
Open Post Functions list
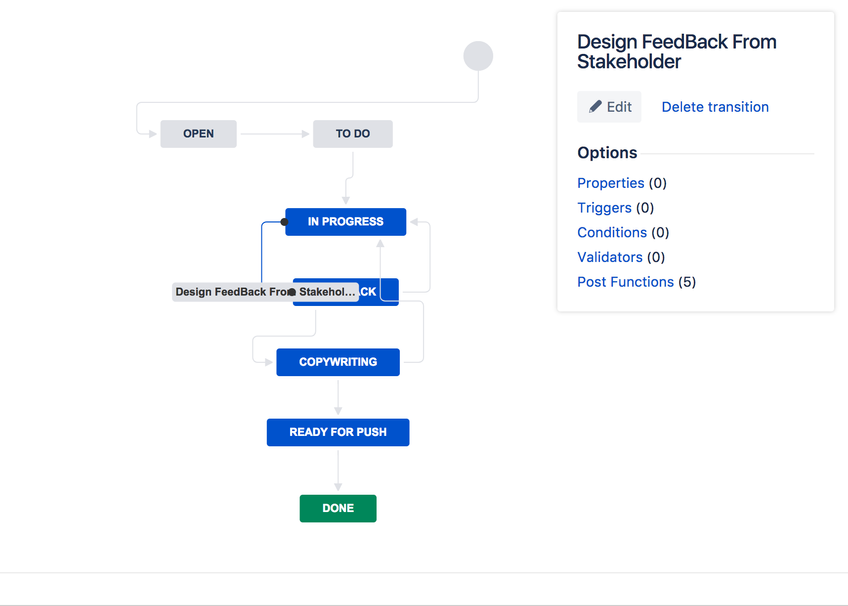click(625, 282)
